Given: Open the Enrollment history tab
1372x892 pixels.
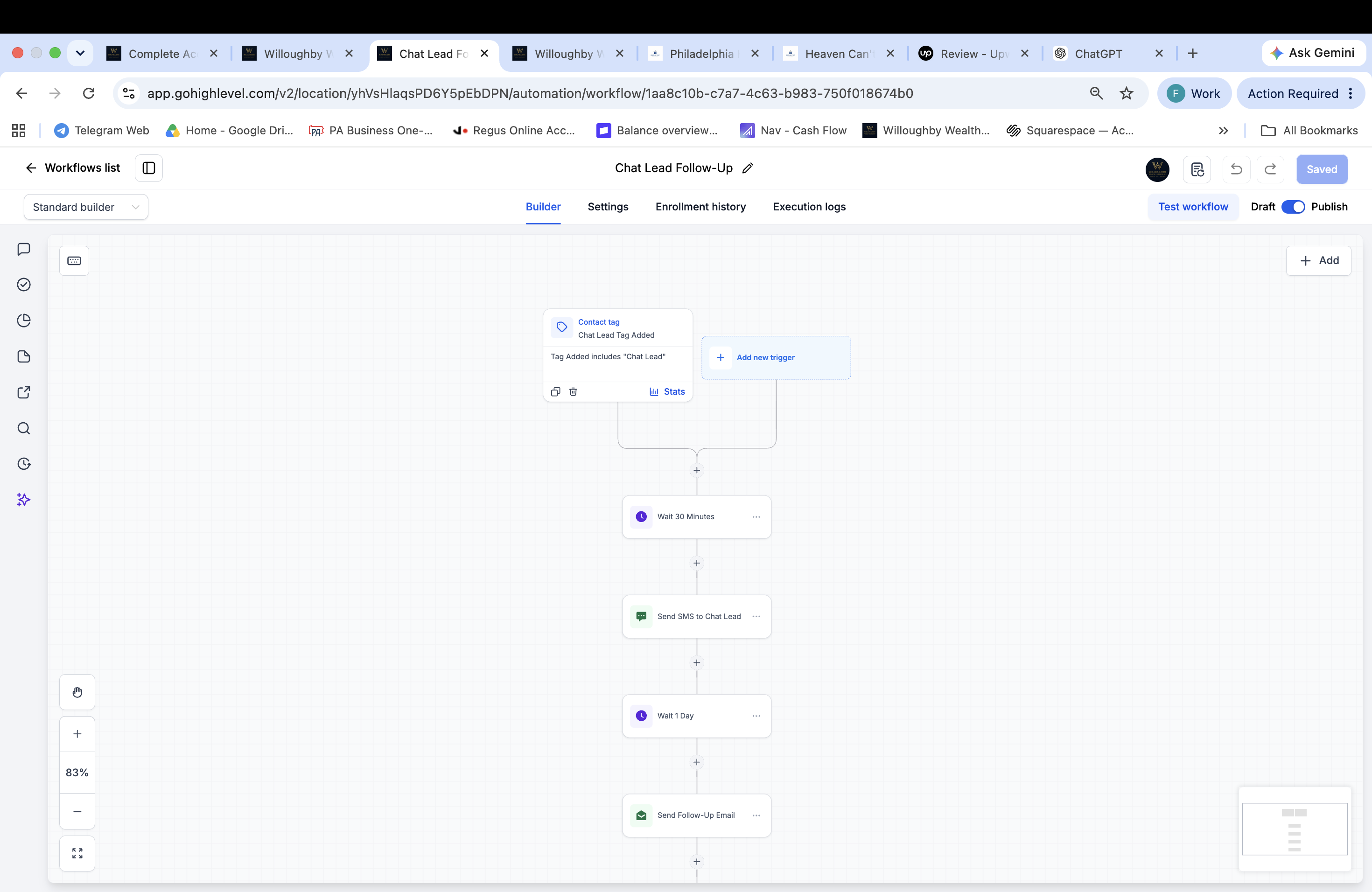Looking at the screenshot, I should 700,207.
